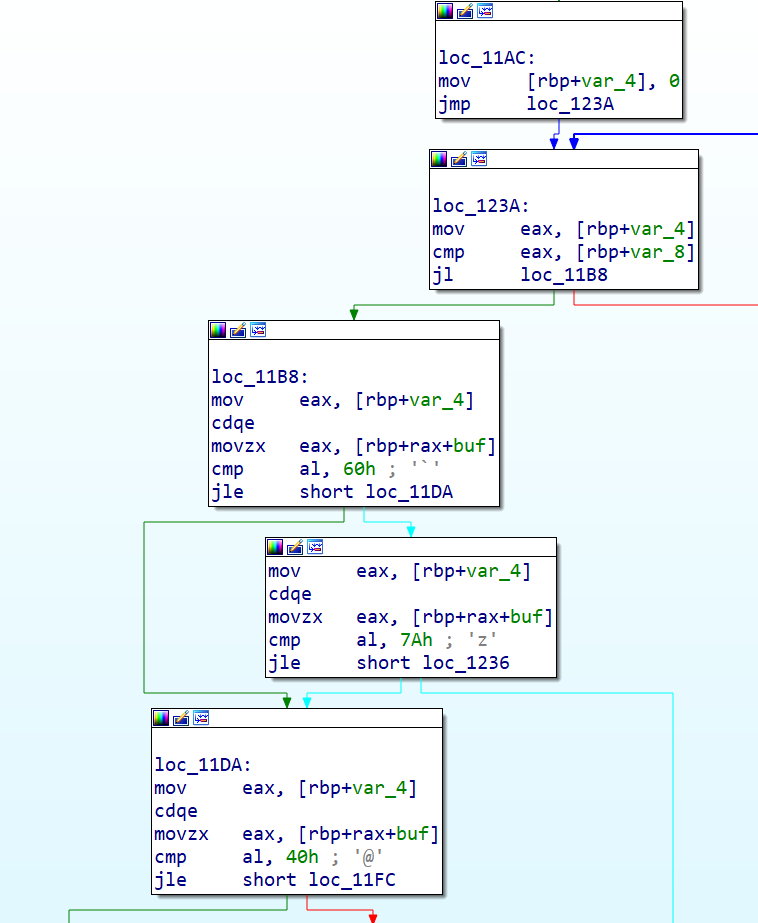Click the pencil icon on the 'z' comparison block

(x=295, y=547)
